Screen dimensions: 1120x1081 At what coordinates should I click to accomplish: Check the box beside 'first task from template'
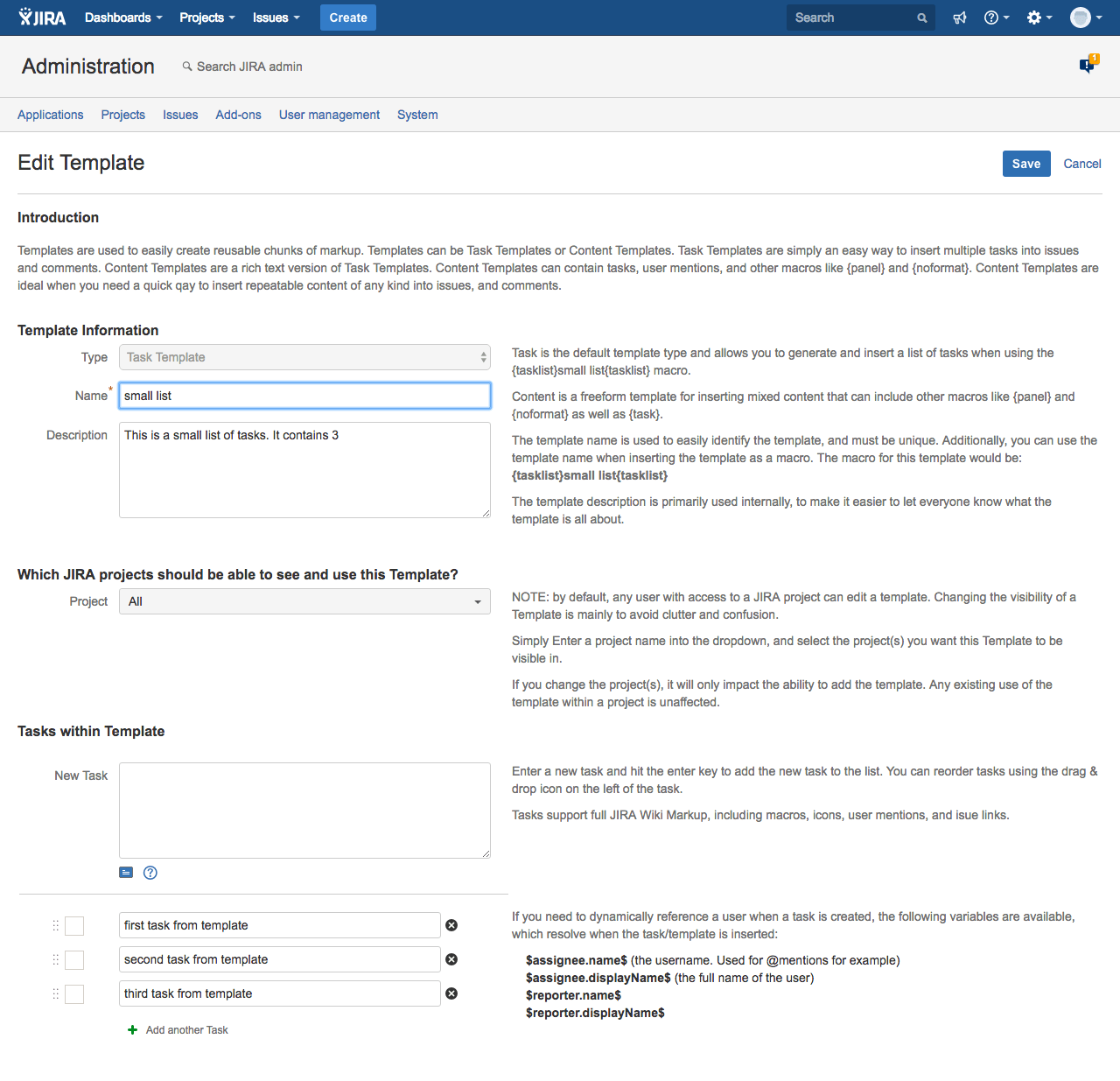click(74, 925)
